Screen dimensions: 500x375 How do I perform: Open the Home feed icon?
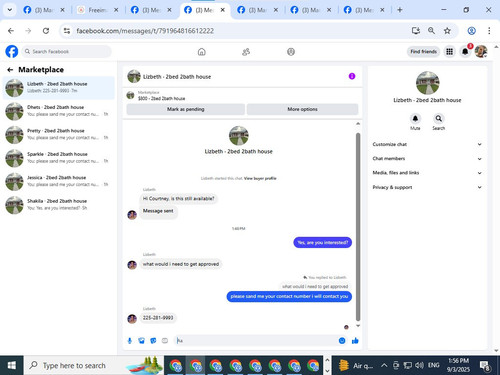click(202, 52)
